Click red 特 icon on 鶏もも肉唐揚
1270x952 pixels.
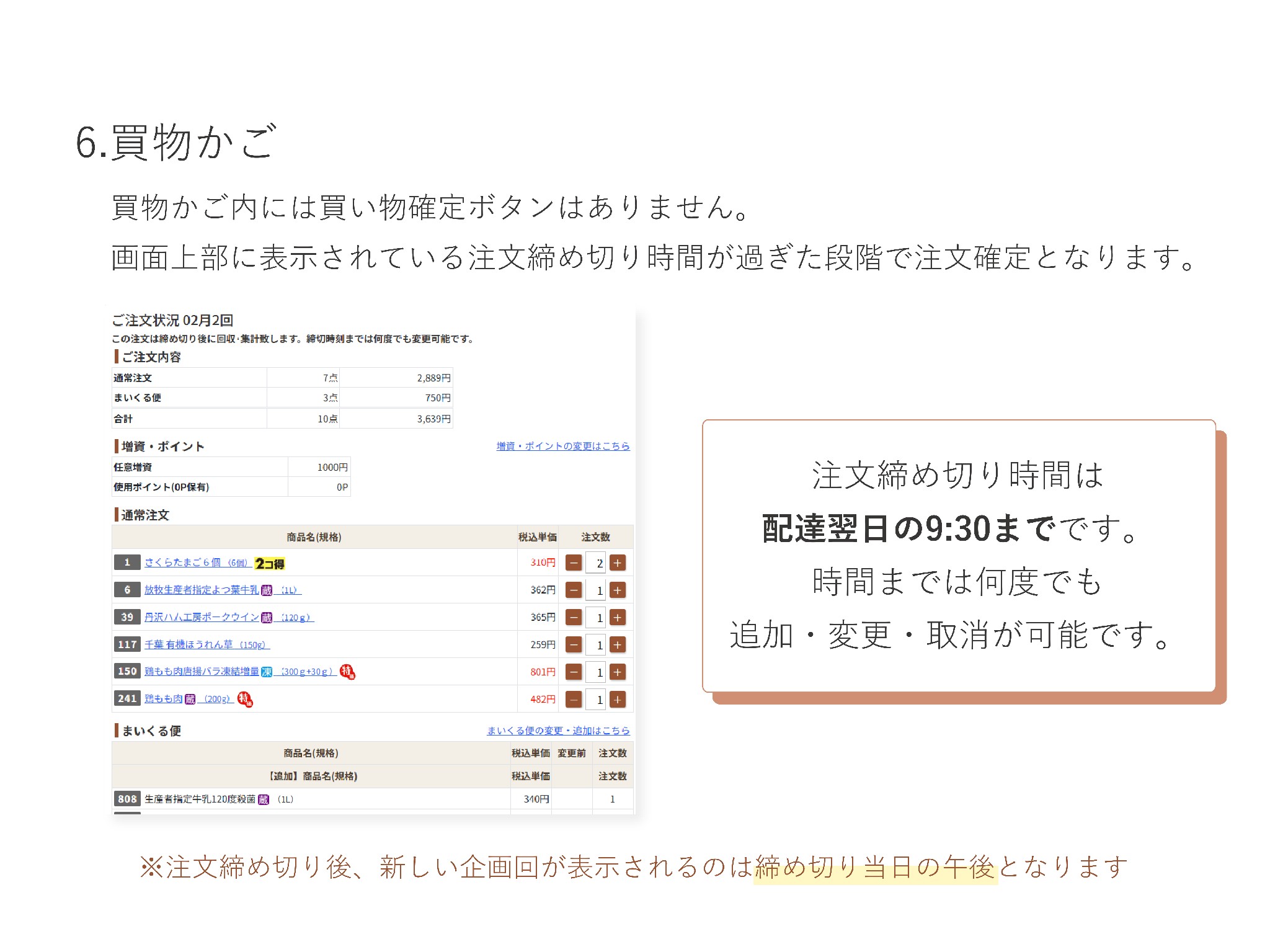(x=347, y=672)
